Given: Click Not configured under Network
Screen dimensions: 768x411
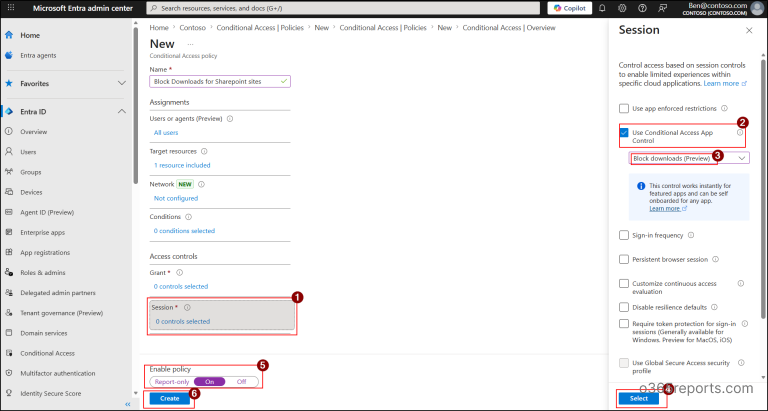Looking at the screenshot, I should click(x=176, y=198).
